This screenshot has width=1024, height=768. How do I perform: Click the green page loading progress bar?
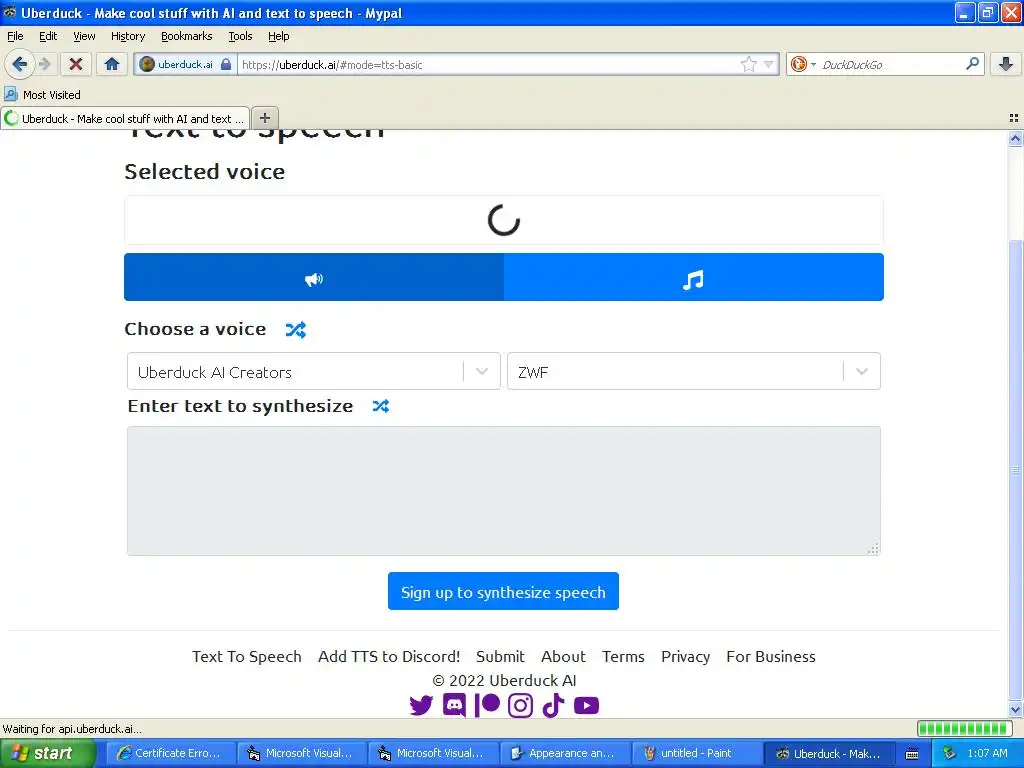coord(965,729)
